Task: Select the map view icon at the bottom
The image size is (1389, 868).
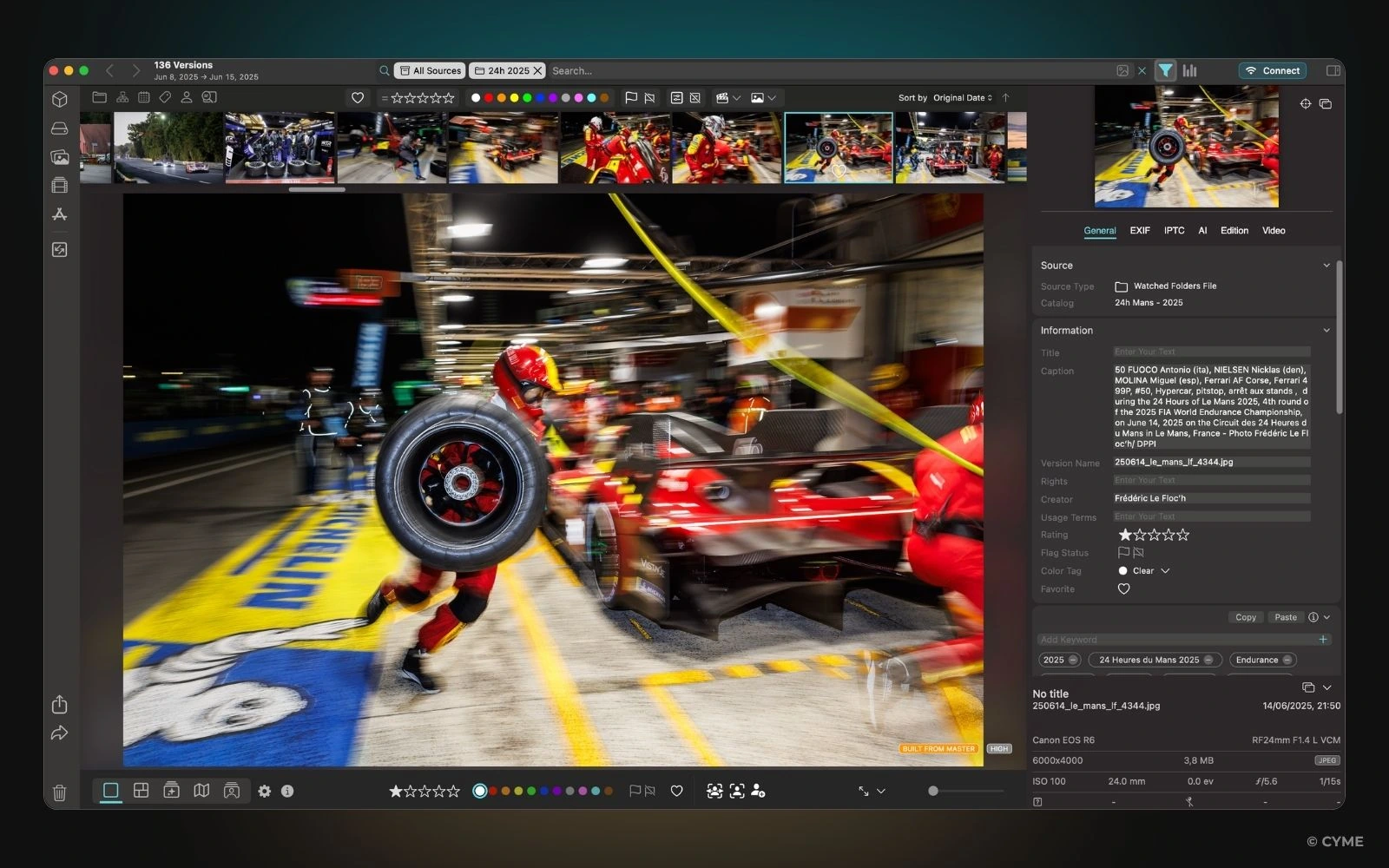Action: pos(201,791)
